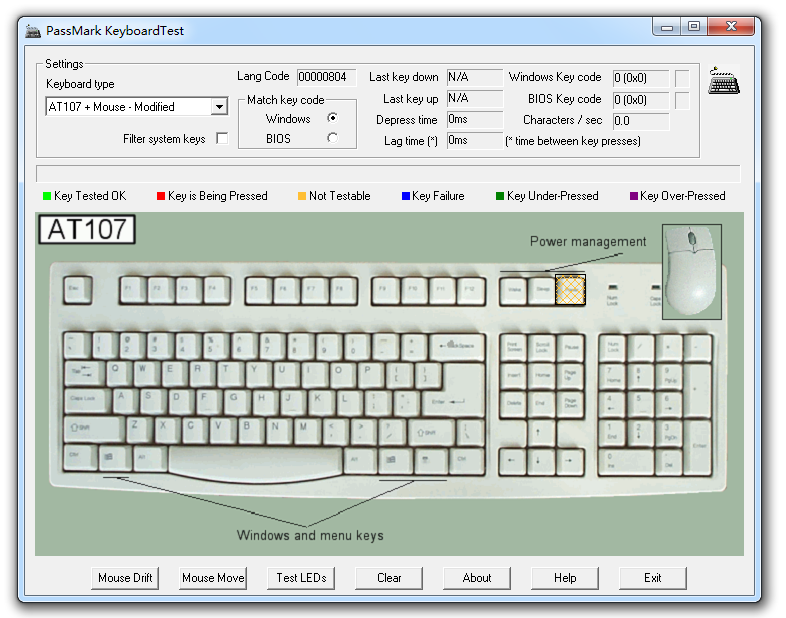Click the orange hatched power management key

click(570, 290)
